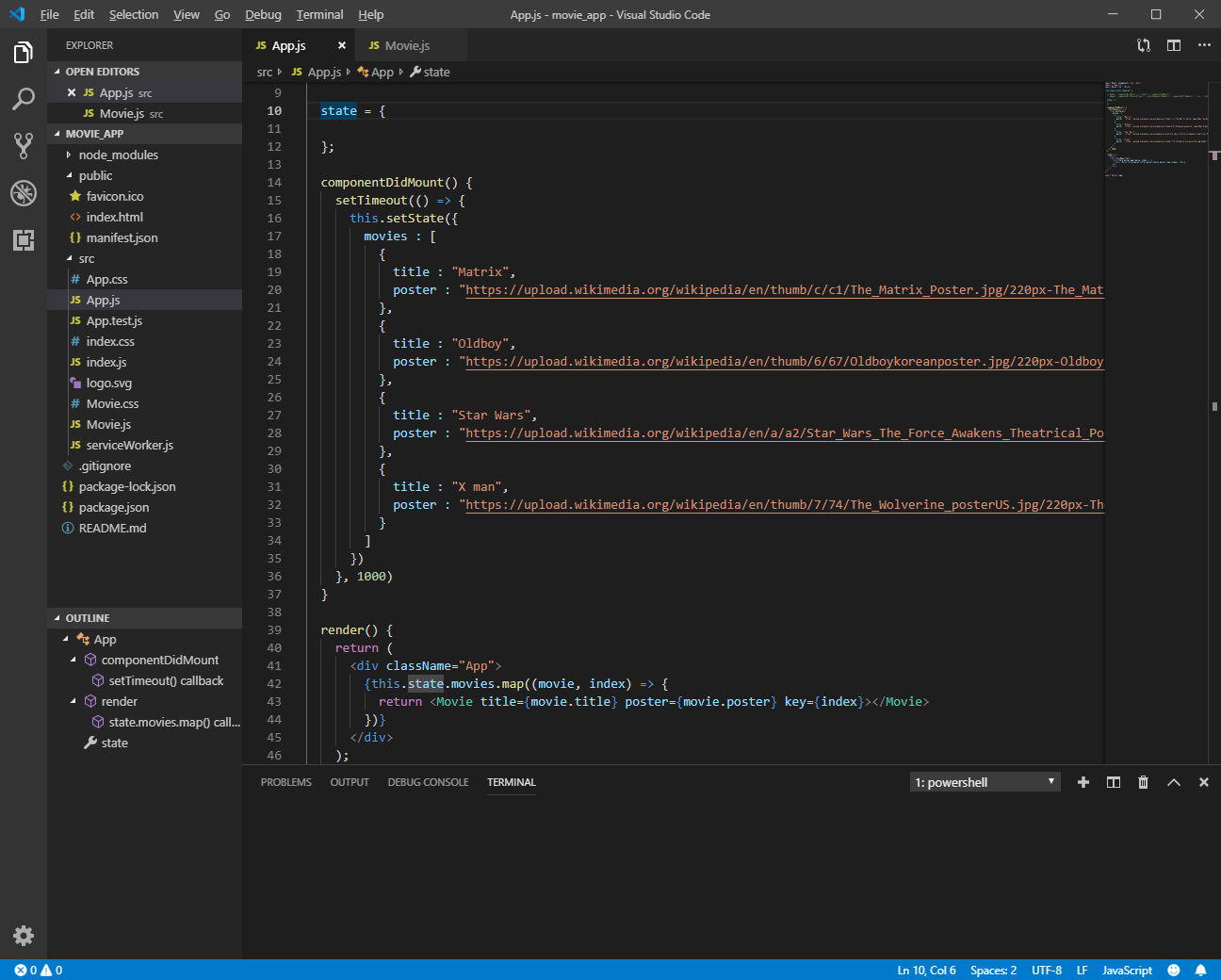
Task: Split the terminal panel
Action: [1114, 782]
